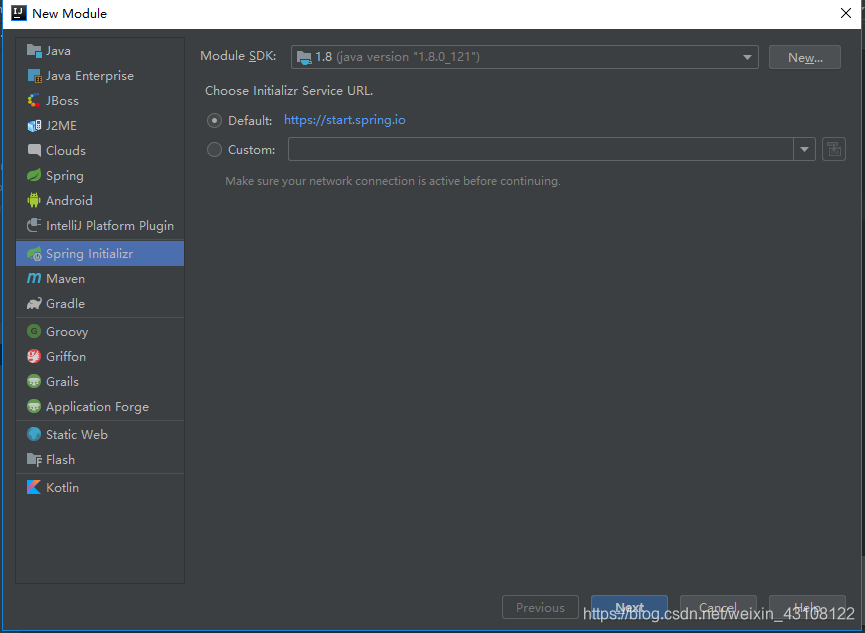Screen dimensions: 865x633
Task: Select the Static Web globe icon
Action: (x=34, y=434)
